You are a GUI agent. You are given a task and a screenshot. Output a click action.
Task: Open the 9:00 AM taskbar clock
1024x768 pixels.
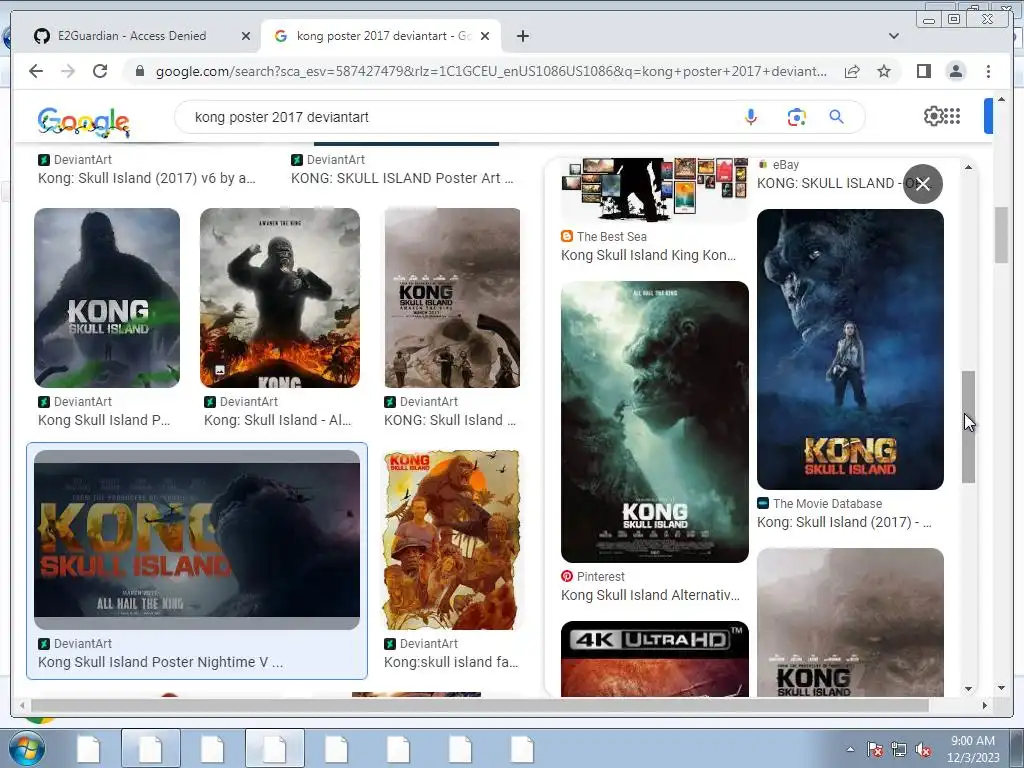point(973,749)
